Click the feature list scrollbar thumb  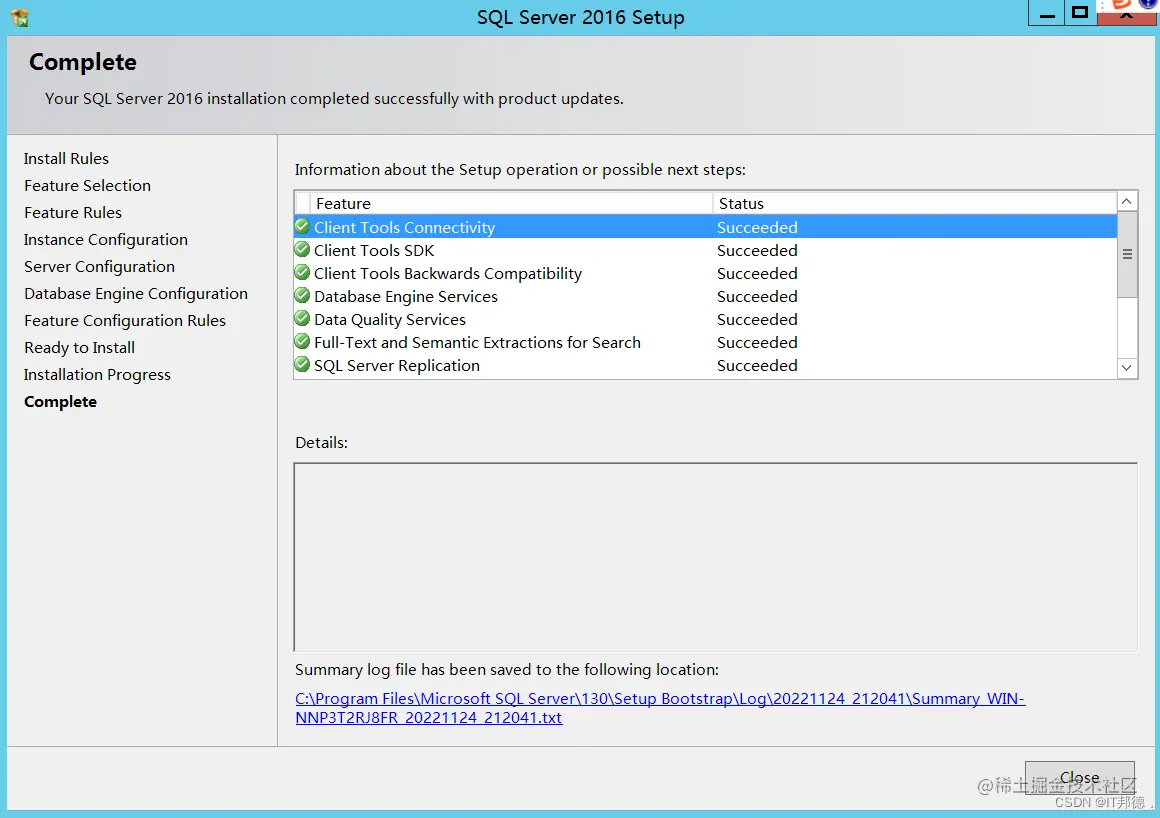pos(1127,254)
